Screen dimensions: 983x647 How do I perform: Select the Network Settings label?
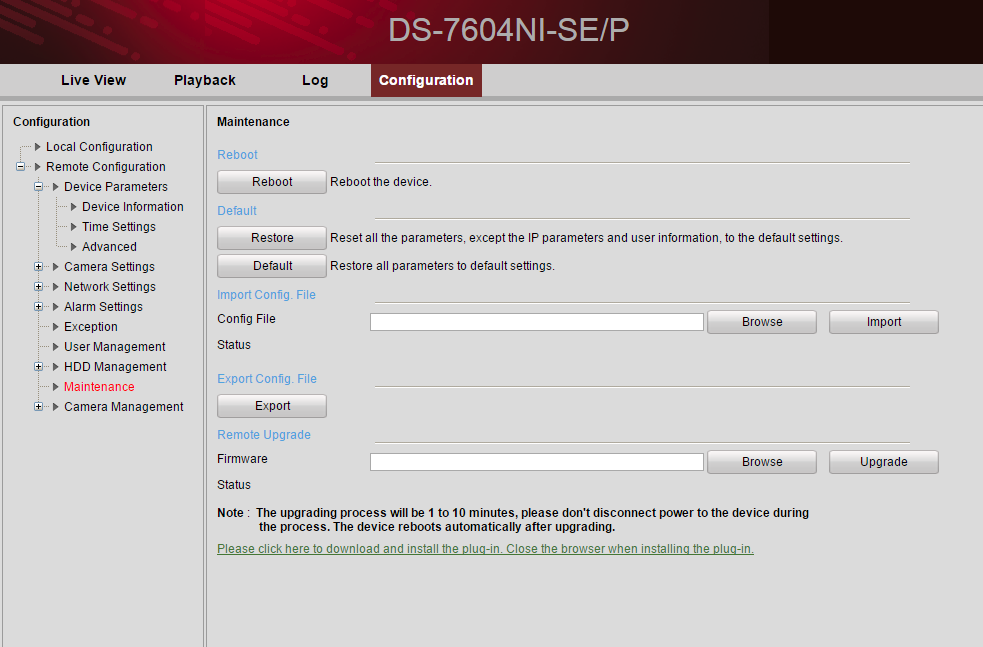pos(110,287)
